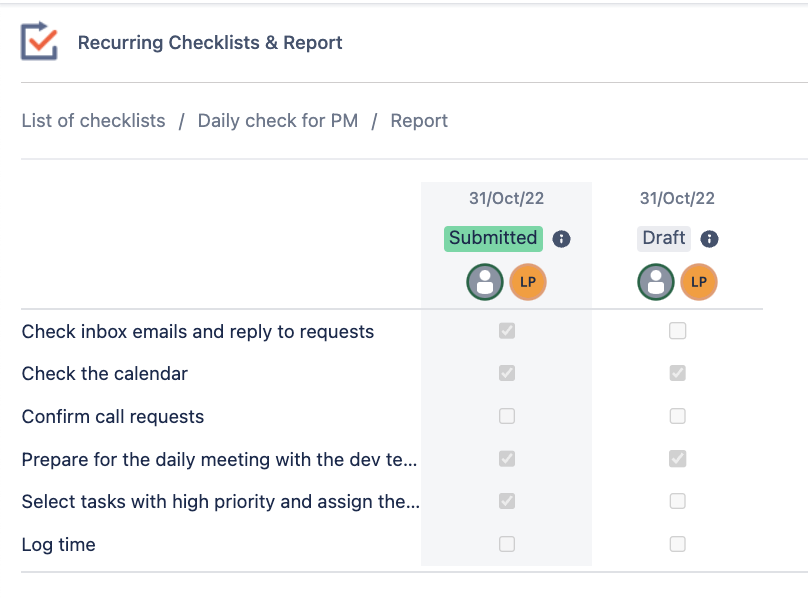Click LP avatar in Submitted column
808x598 pixels.
click(x=528, y=283)
